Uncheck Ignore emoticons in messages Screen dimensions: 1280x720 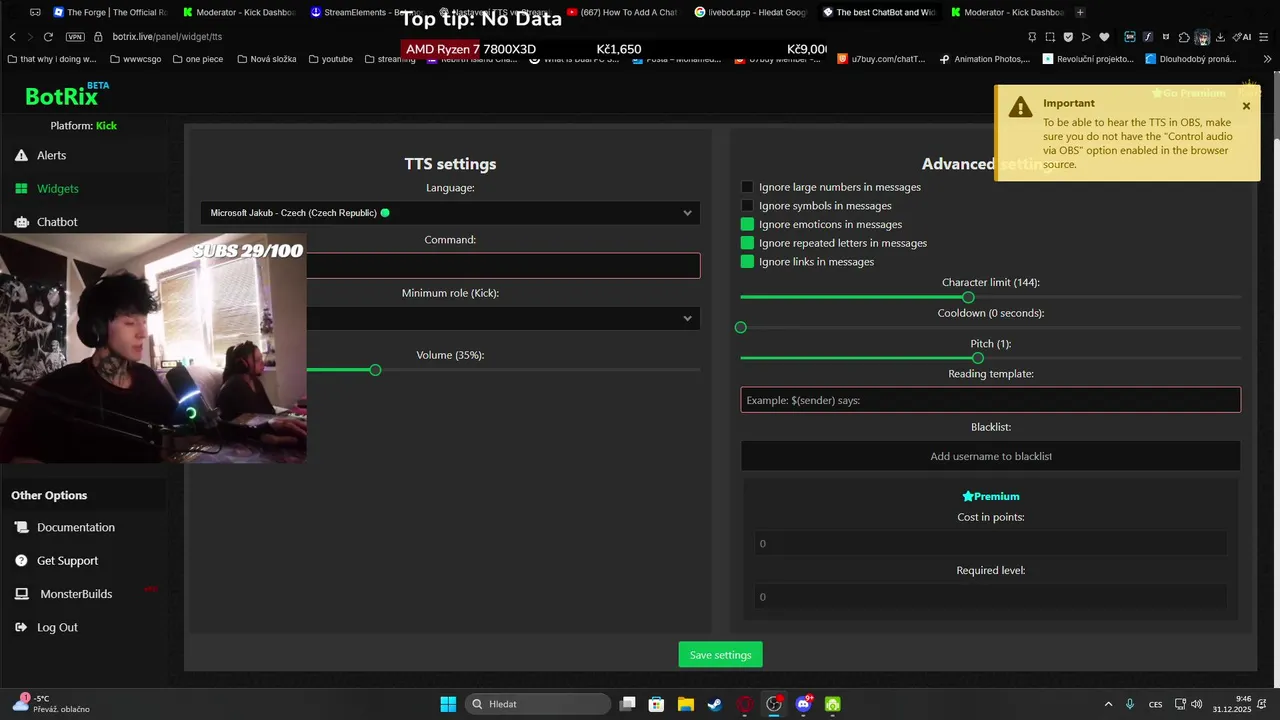747,224
